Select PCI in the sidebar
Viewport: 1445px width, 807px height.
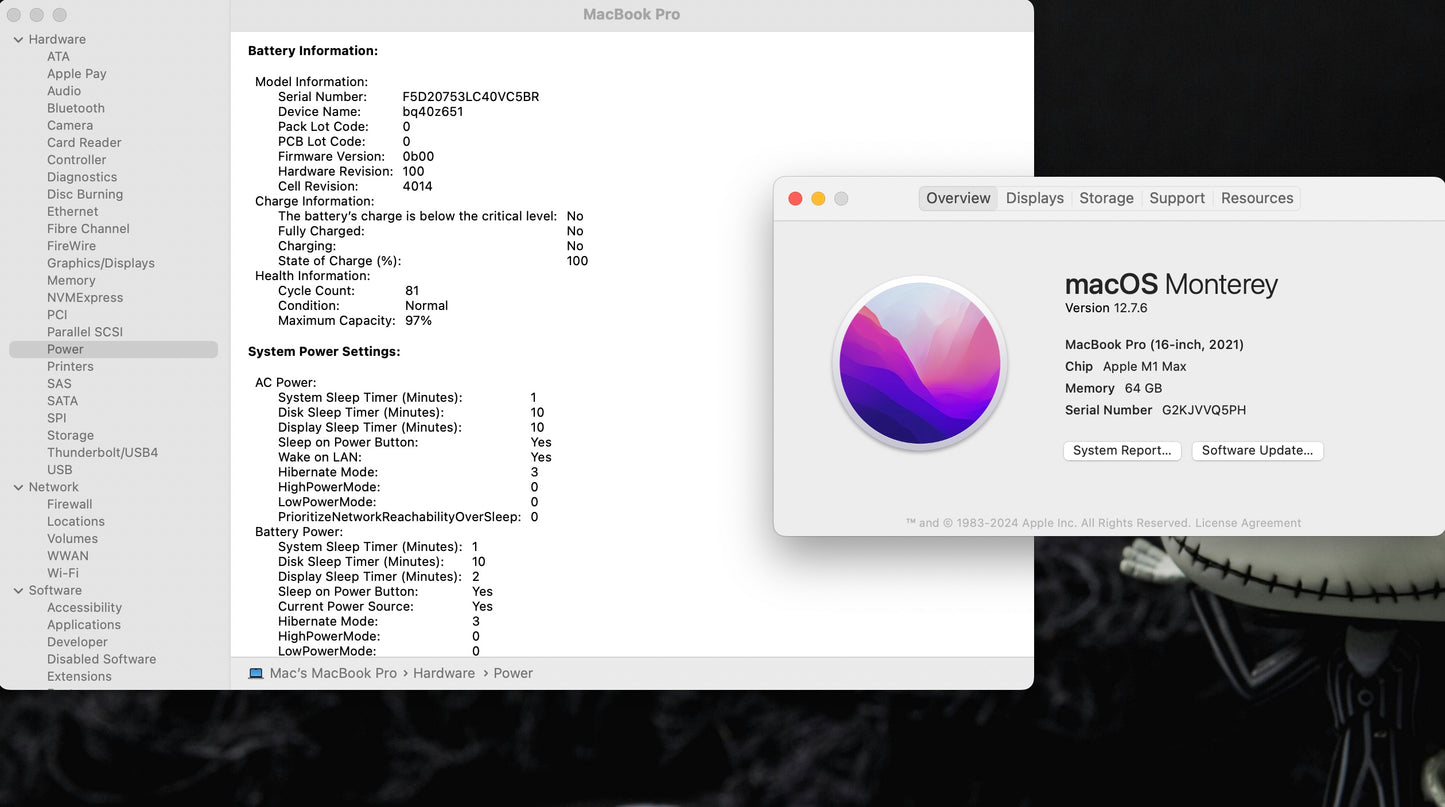pos(57,315)
